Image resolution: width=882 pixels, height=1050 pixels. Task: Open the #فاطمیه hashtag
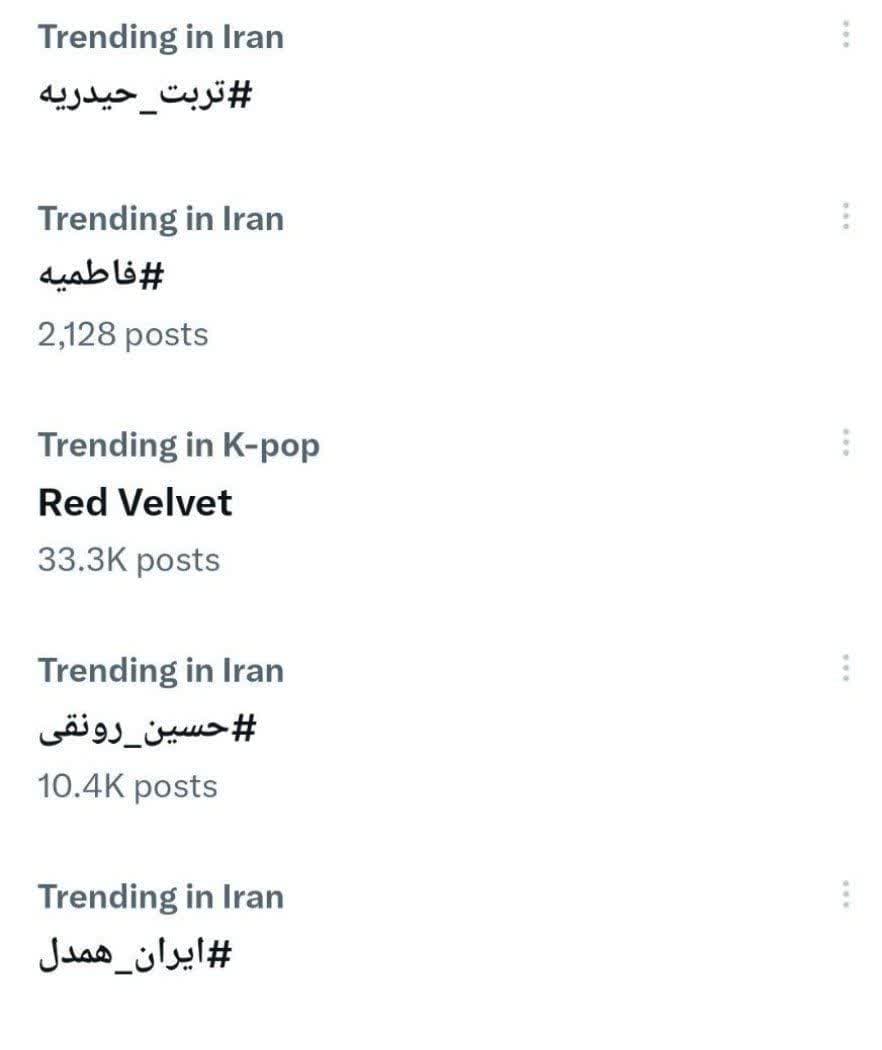coord(100,276)
